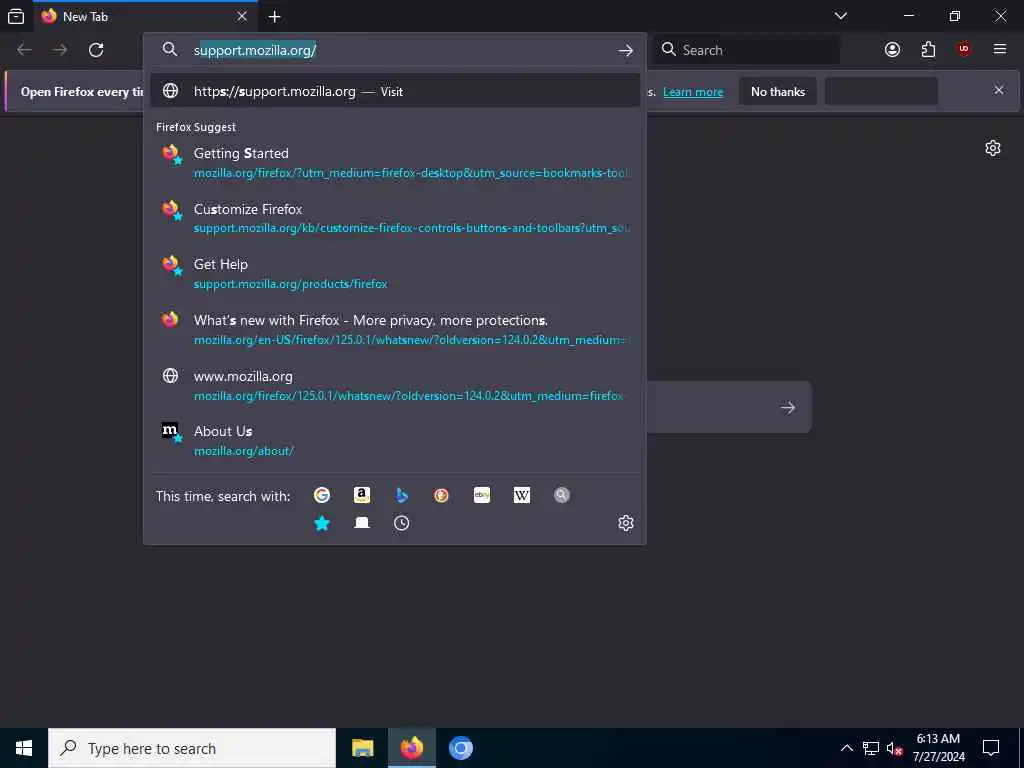Open Firefox View icon
This screenshot has width=1024, height=768.
click(16, 16)
